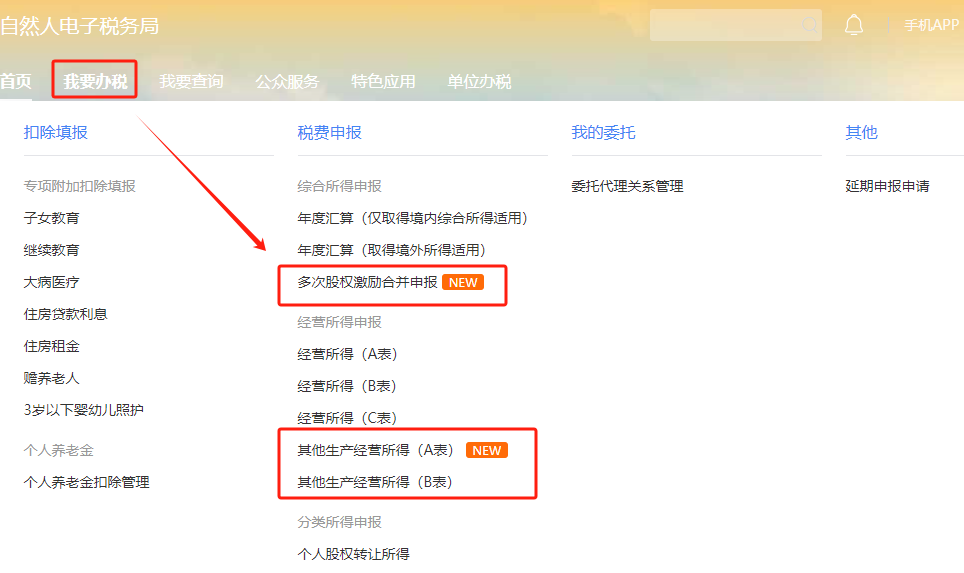Open 子女教育 deduction form
This screenshot has height=573, width=964.
point(52,218)
